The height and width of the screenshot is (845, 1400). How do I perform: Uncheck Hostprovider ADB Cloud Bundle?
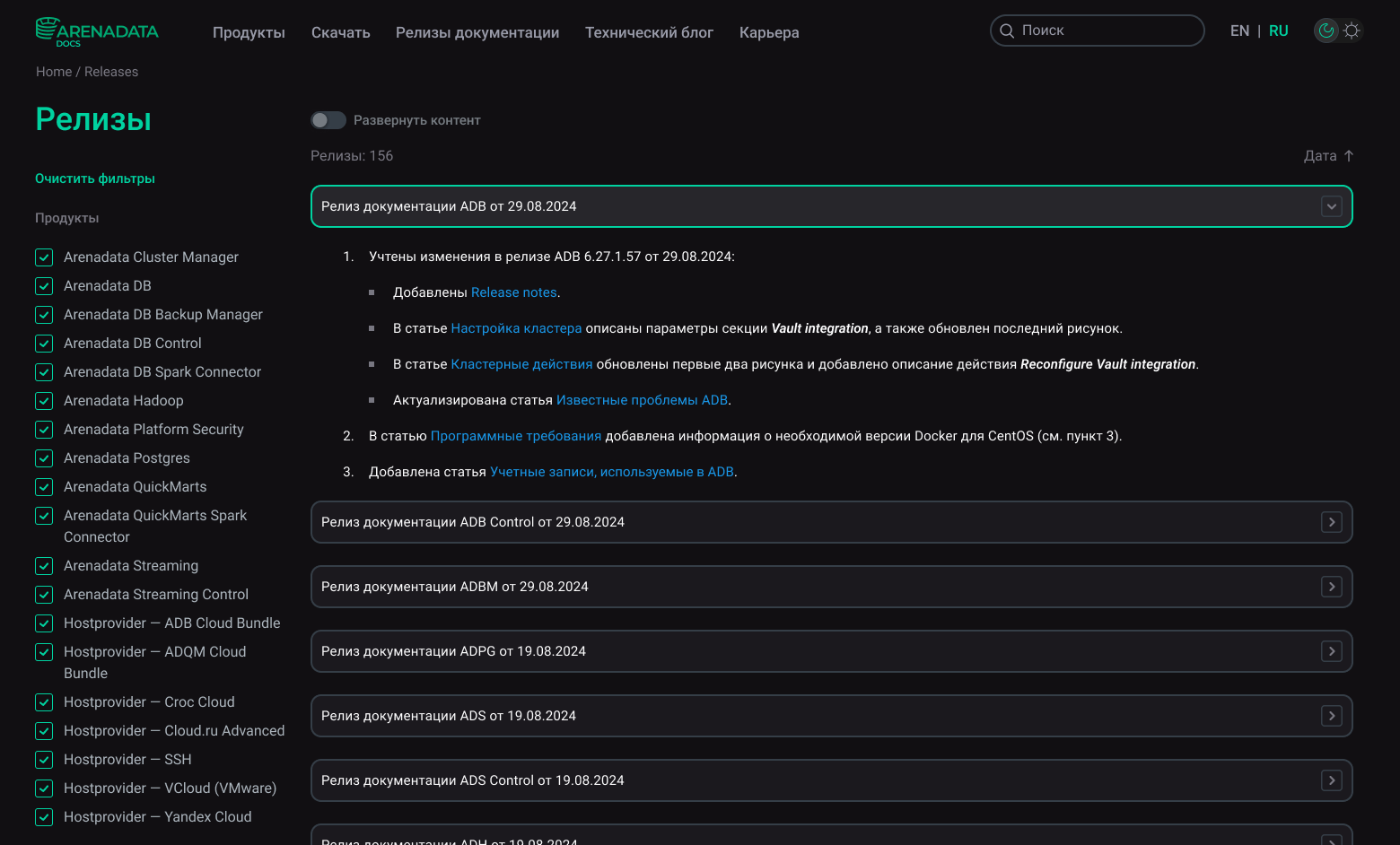coord(44,623)
